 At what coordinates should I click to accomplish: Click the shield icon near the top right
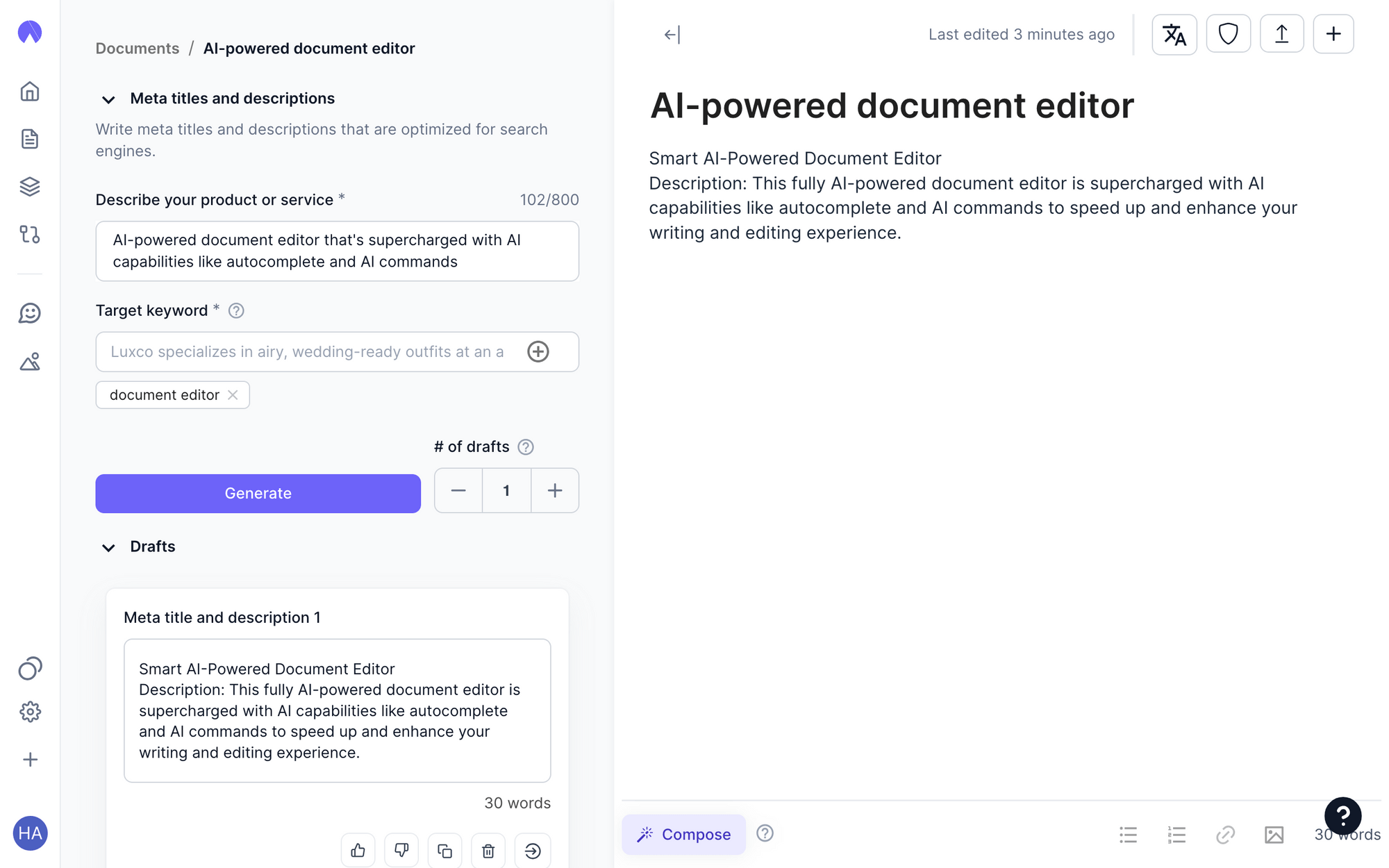(1228, 33)
